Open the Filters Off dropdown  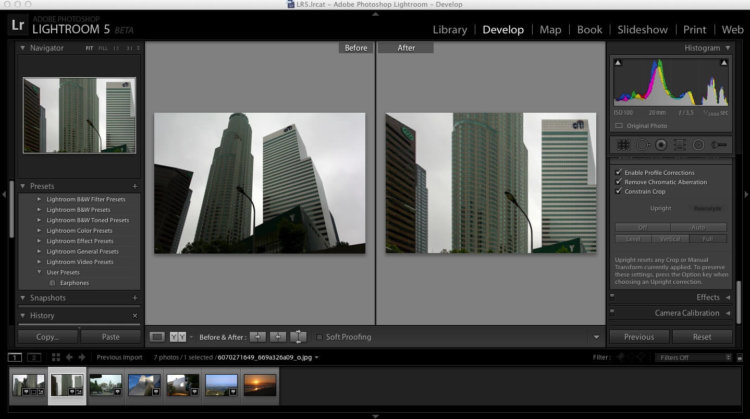694,357
